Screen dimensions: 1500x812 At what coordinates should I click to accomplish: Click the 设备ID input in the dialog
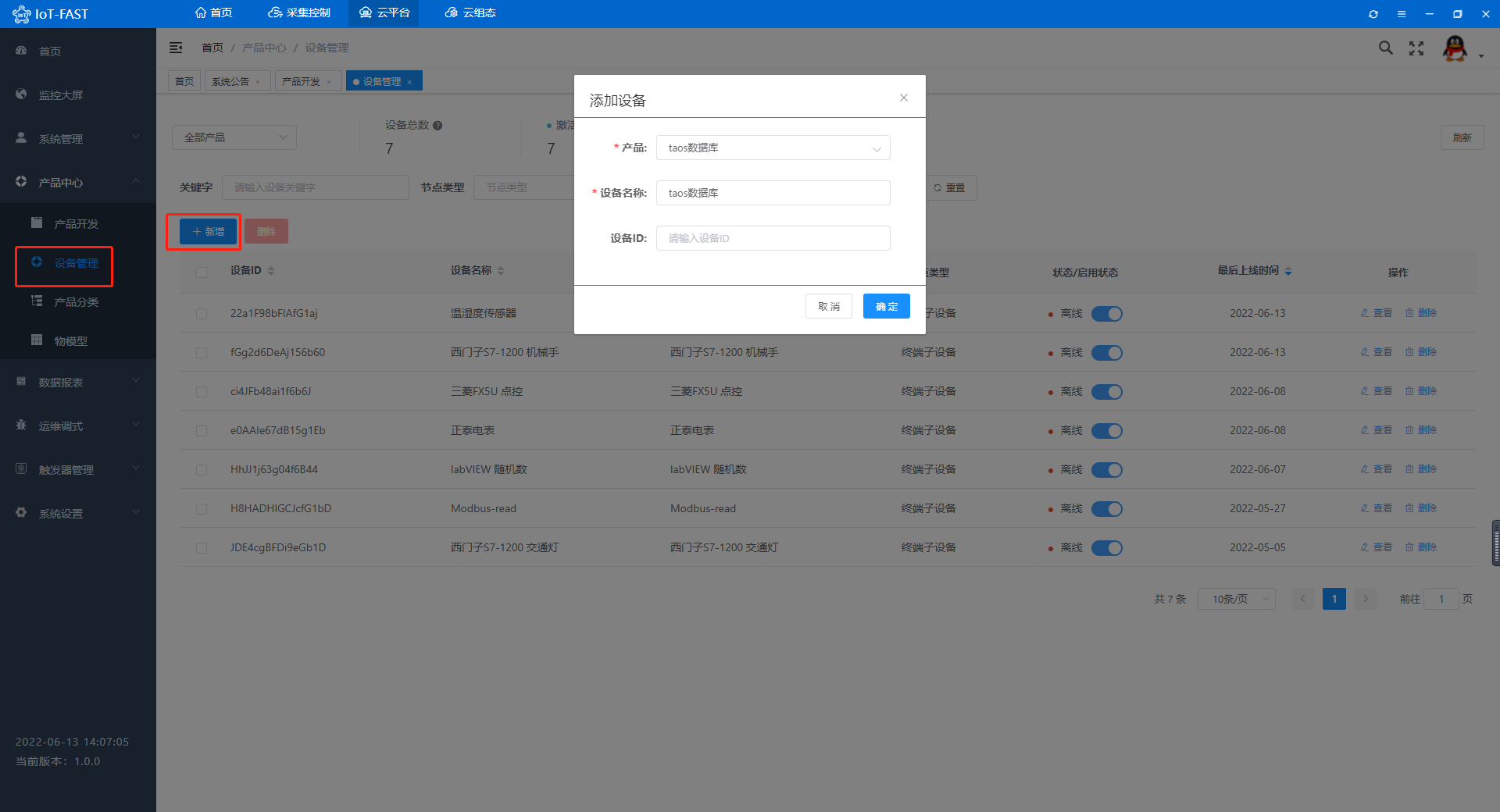pos(773,238)
